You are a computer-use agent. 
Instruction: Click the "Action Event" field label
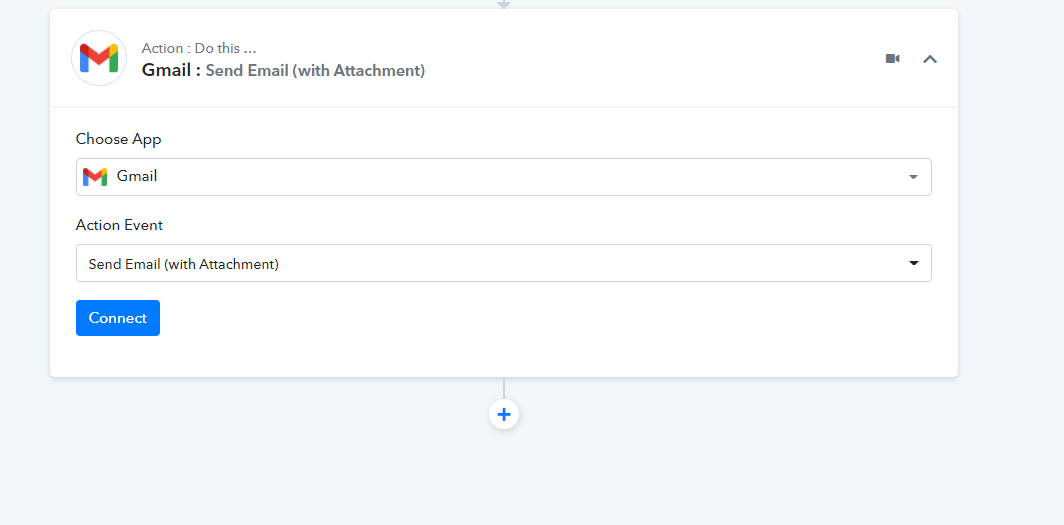[x=119, y=225]
